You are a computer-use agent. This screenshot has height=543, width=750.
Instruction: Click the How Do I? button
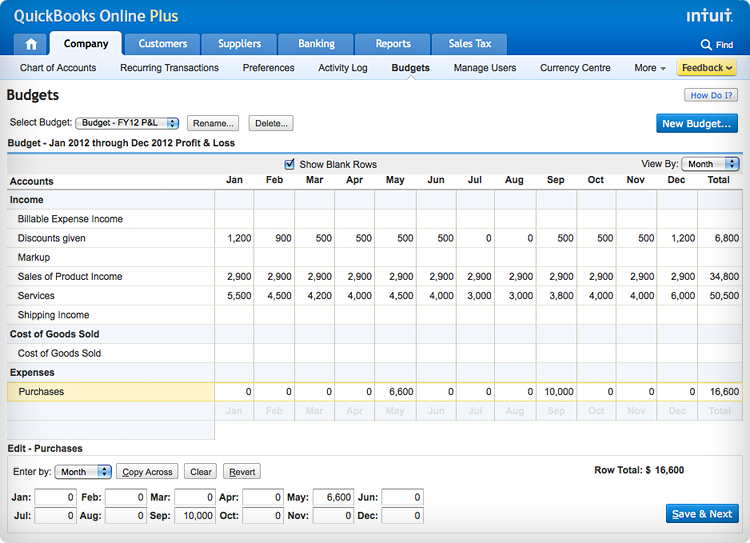tap(711, 95)
